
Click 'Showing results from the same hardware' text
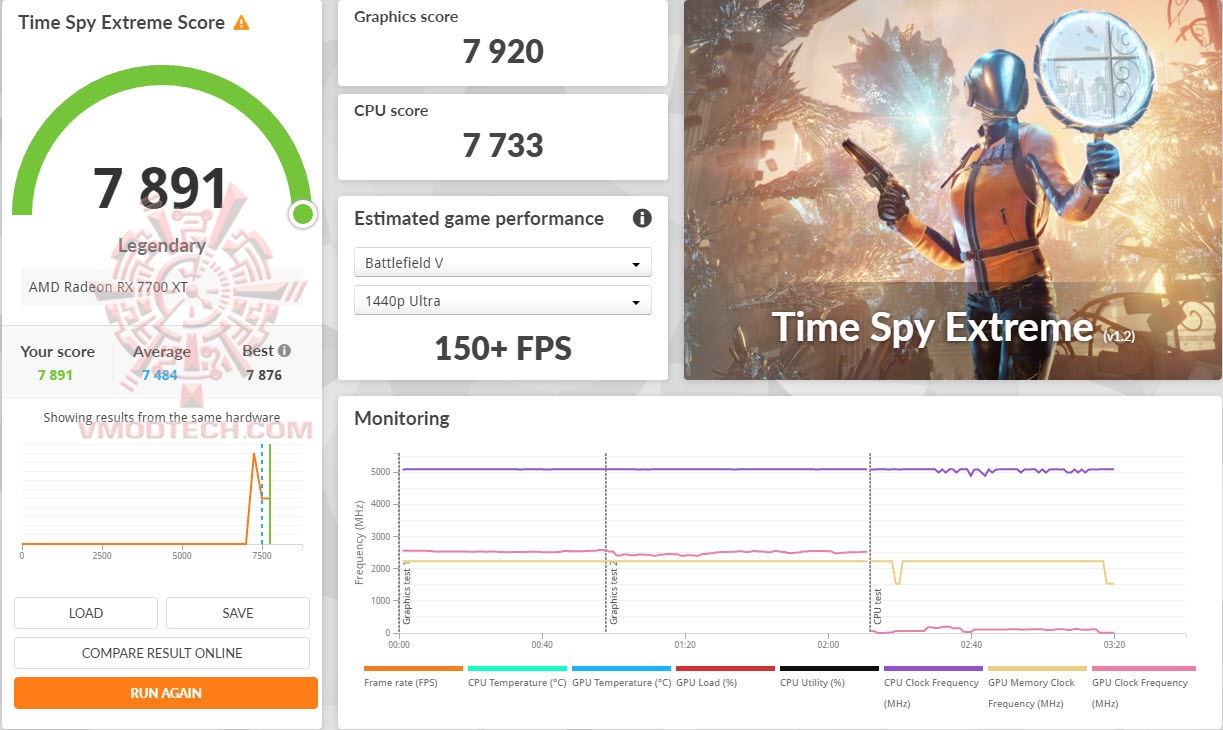[x=162, y=417]
